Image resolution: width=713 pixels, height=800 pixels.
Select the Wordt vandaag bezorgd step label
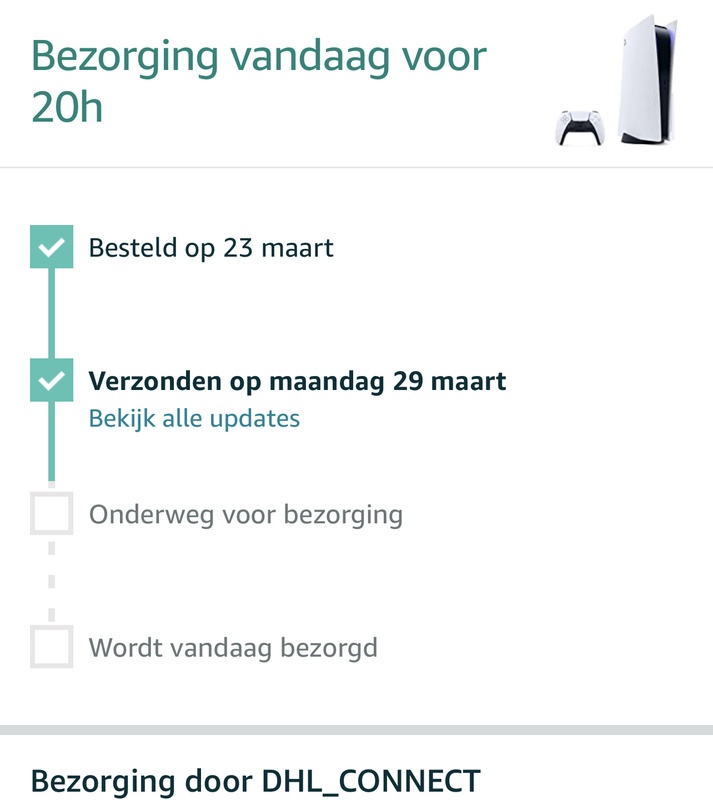point(233,647)
